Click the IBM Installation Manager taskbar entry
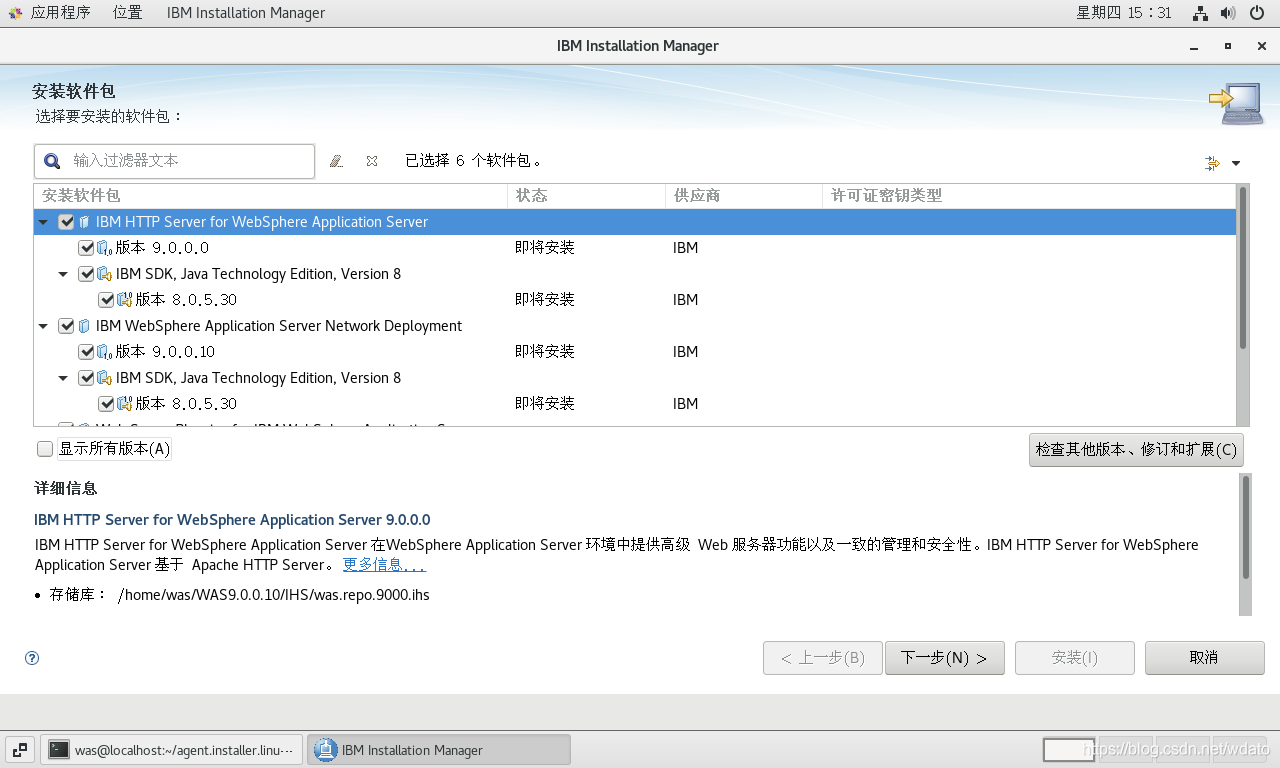The height and width of the screenshot is (768, 1280). tap(438, 750)
